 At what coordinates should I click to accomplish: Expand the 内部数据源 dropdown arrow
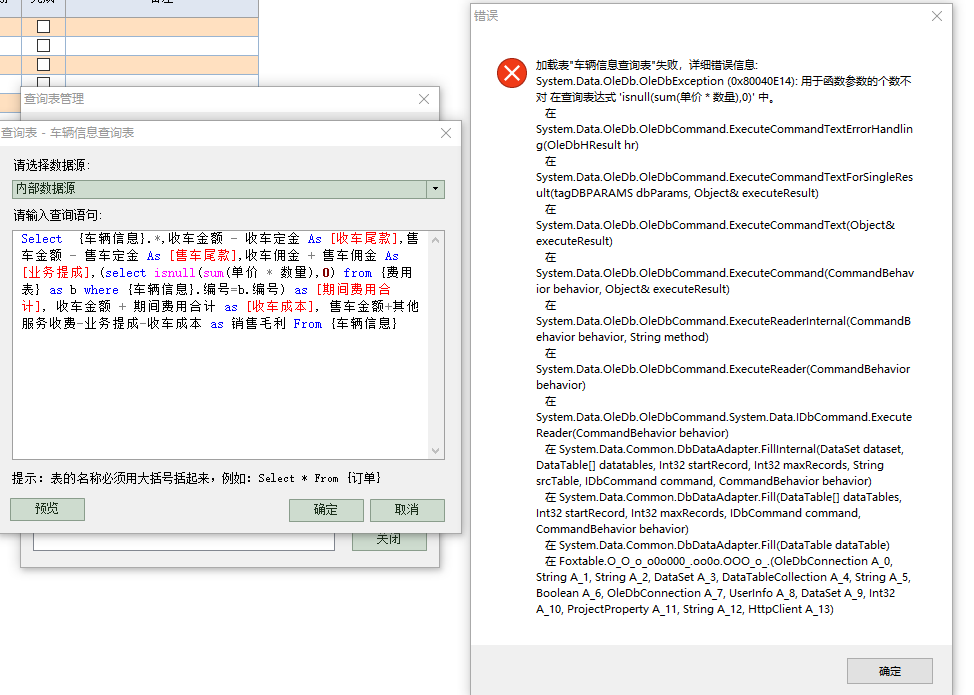point(435,189)
